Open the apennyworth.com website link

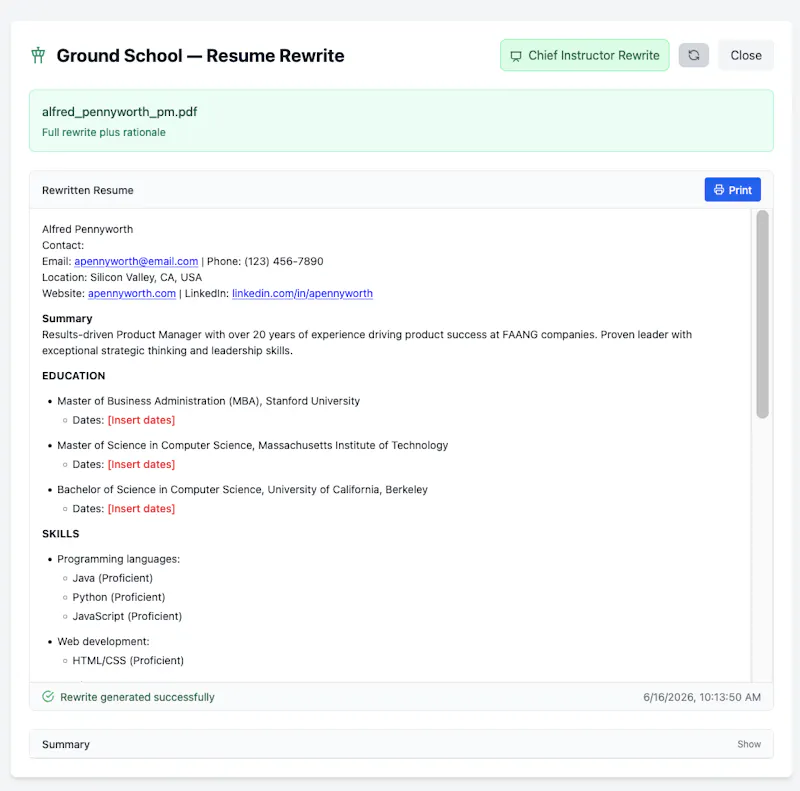[132, 293]
